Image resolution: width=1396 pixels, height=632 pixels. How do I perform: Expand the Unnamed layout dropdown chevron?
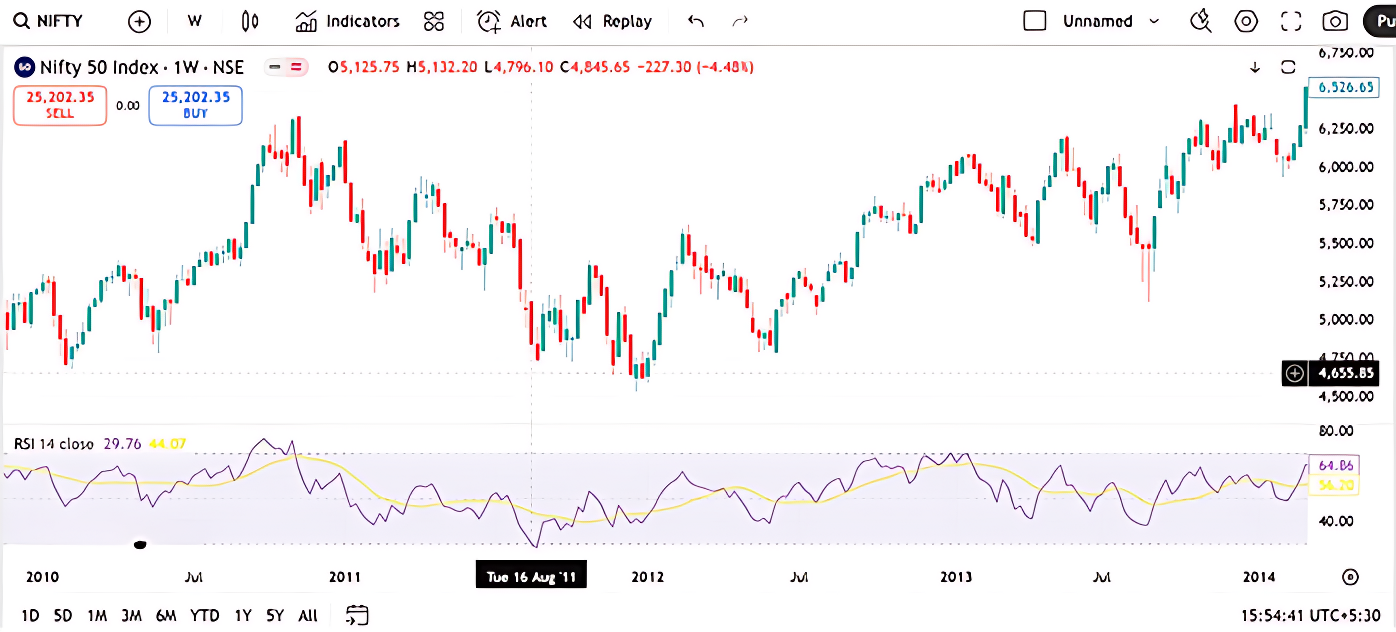pyautogui.click(x=1154, y=21)
